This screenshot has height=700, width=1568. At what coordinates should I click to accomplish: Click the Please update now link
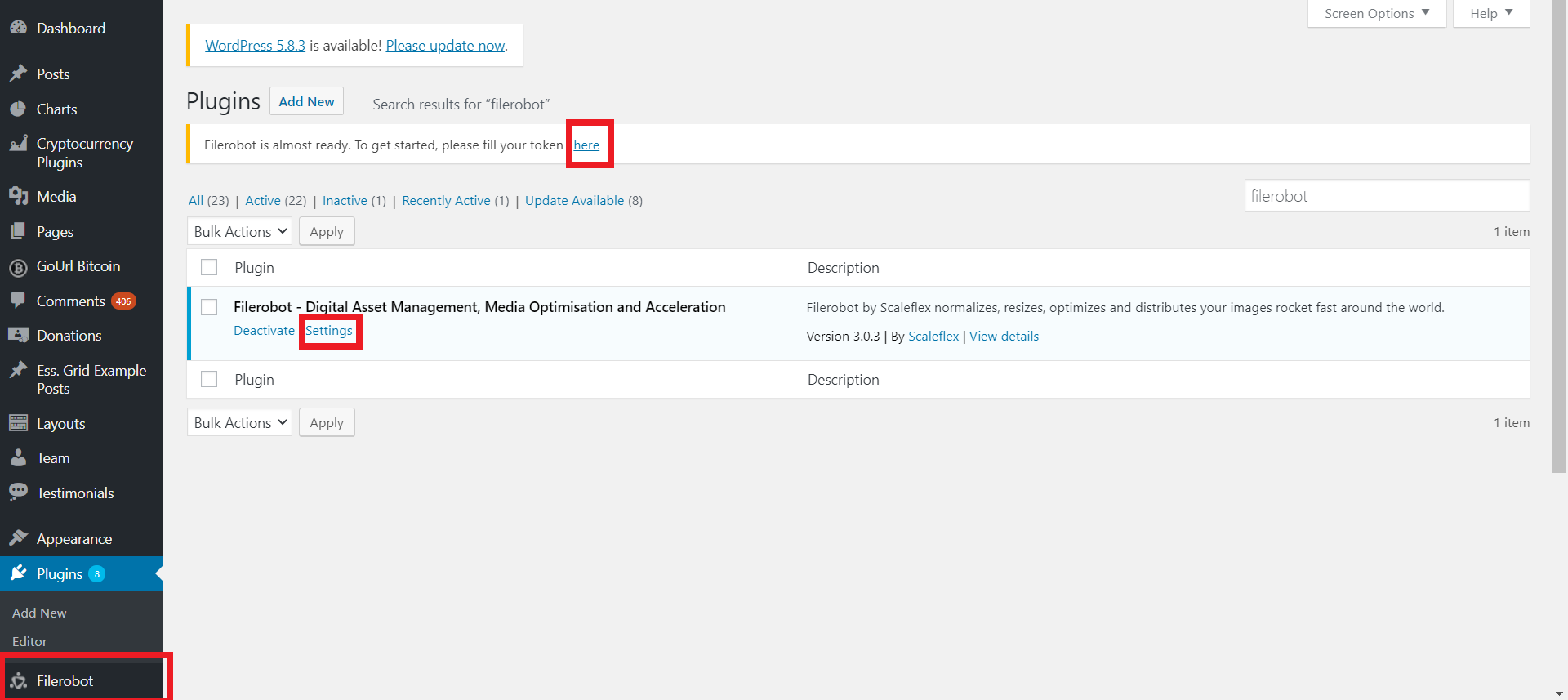click(445, 45)
